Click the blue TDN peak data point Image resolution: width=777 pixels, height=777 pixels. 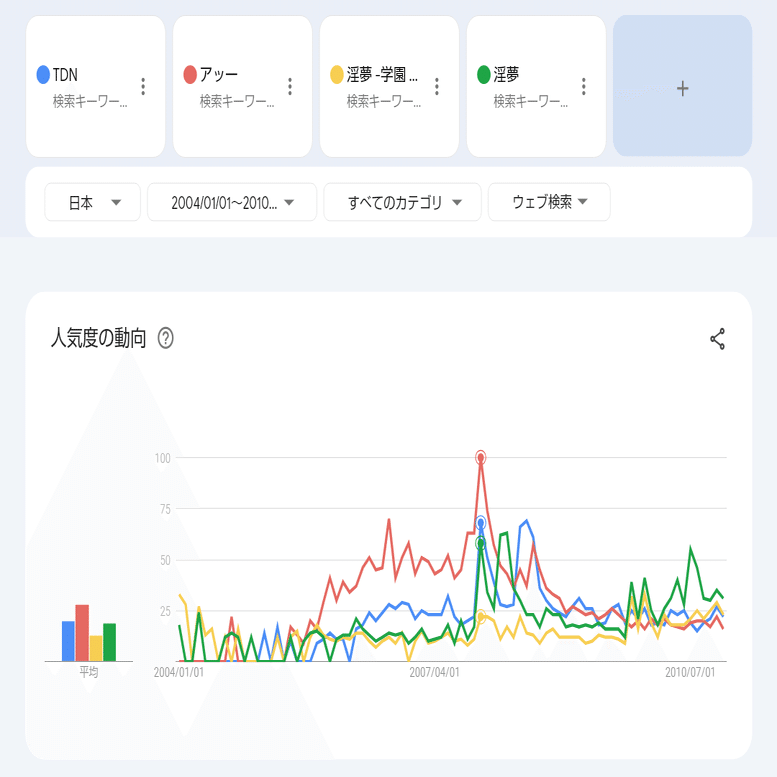click(x=481, y=523)
